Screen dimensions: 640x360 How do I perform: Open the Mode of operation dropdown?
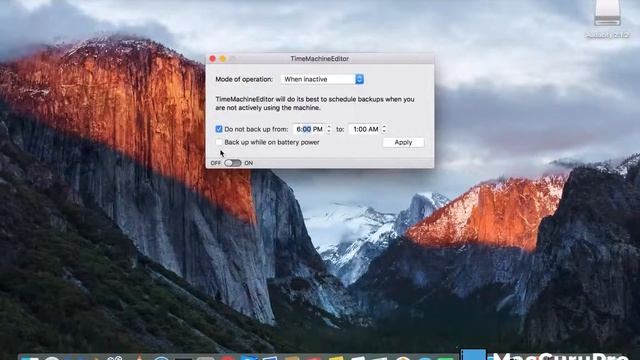click(x=322, y=79)
